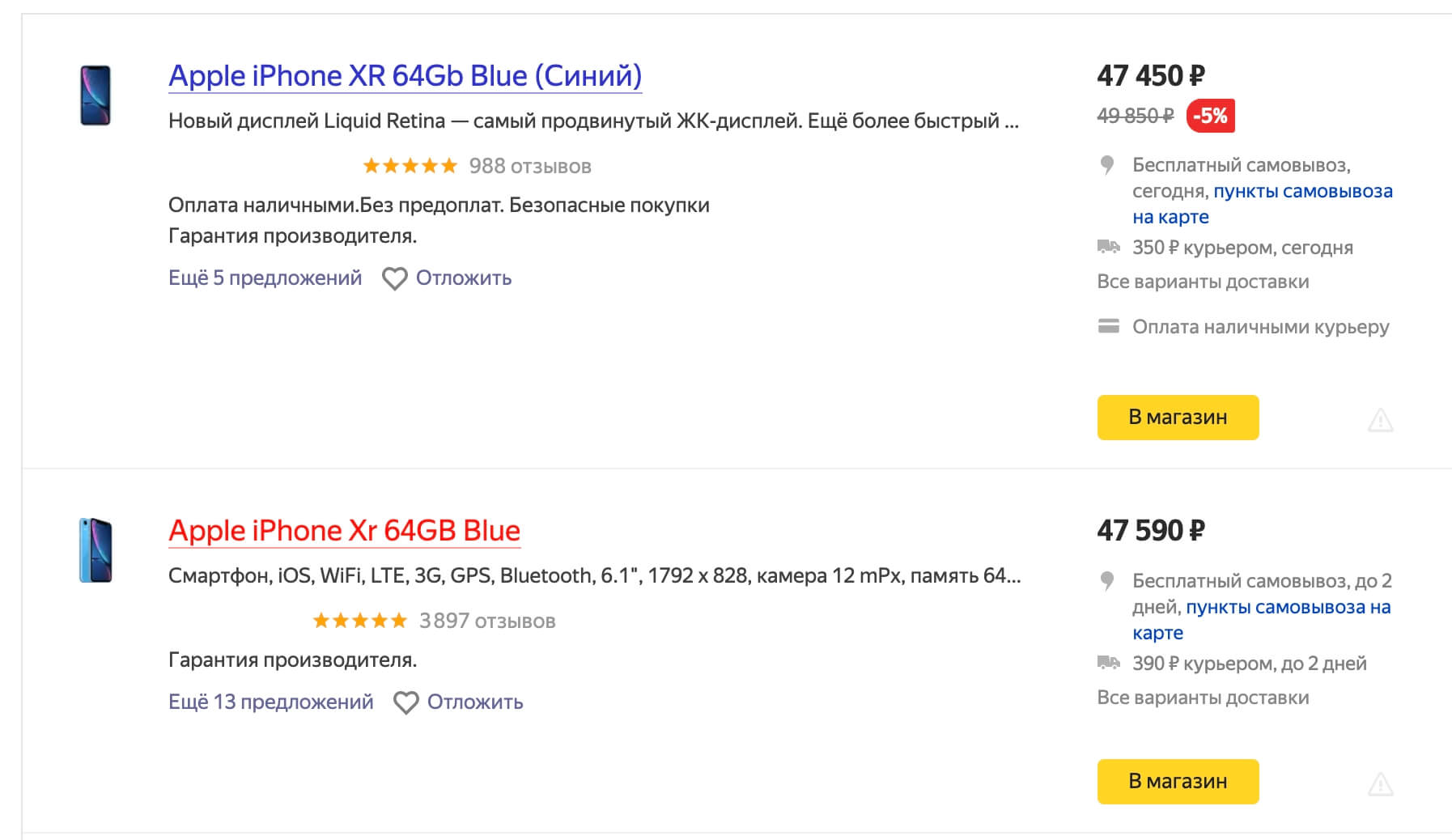
Task: Click the warning triangle on the first offer
Action: (x=1380, y=420)
